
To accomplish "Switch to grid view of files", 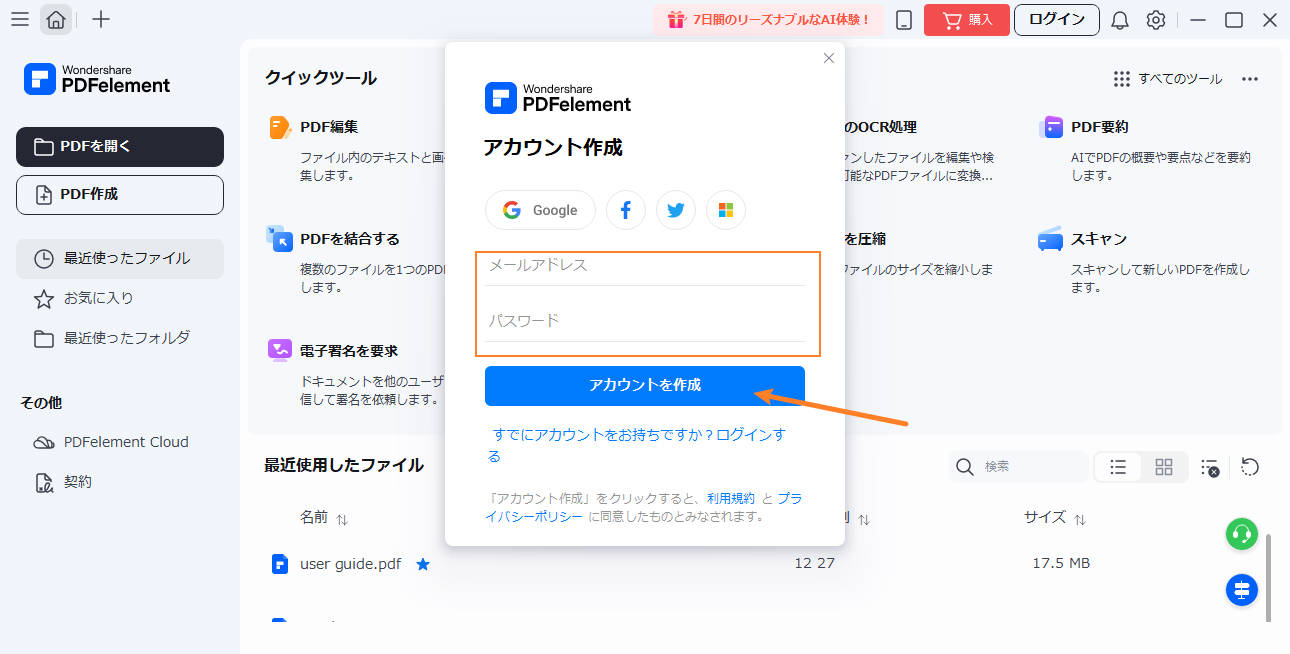I will [x=1163, y=467].
